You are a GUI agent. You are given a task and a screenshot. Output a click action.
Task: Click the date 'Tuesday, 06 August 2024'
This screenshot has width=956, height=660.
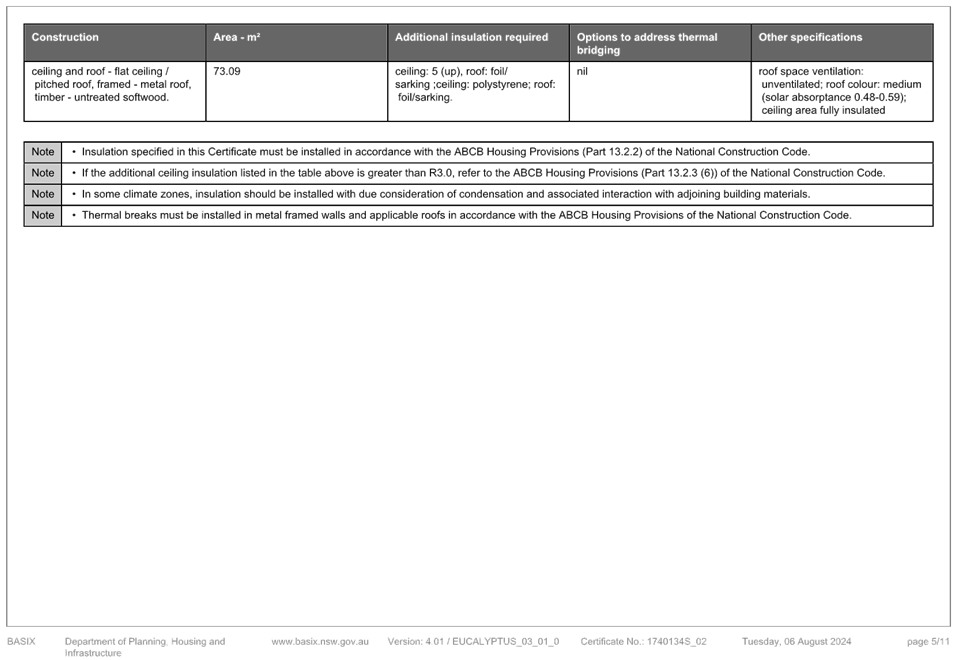(796, 641)
